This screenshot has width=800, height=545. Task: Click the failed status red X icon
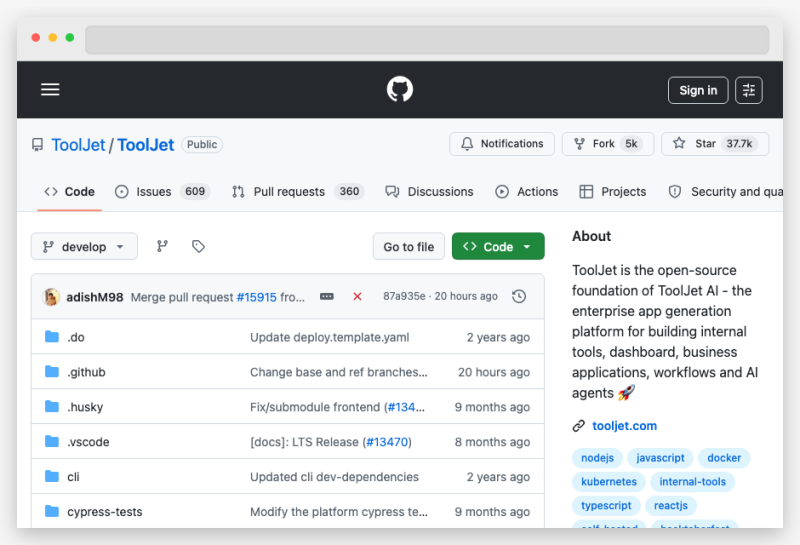click(357, 297)
